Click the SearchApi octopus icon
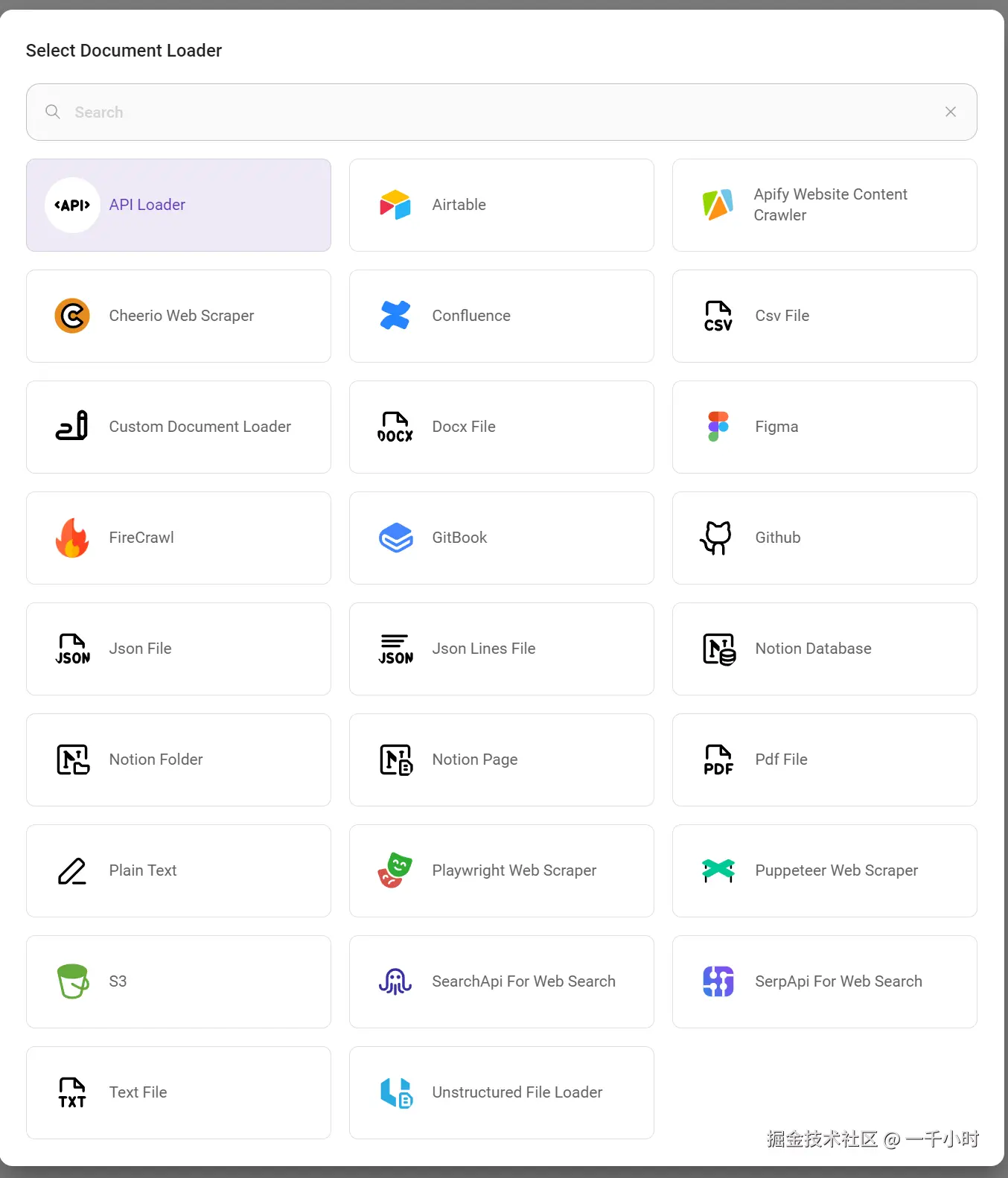The image size is (1008, 1178). point(395,981)
